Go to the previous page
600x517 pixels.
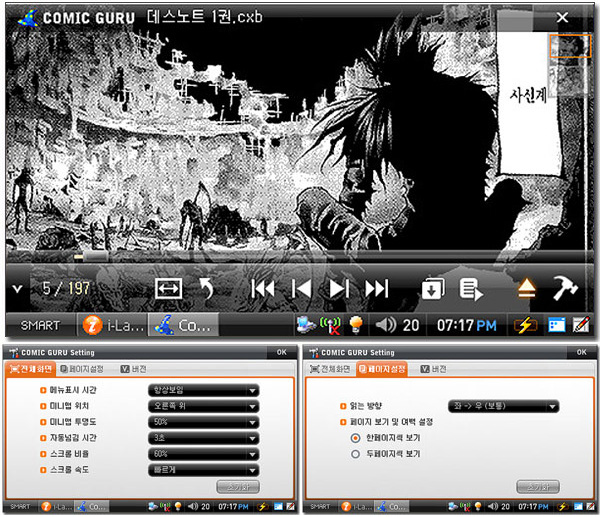coord(301,289)
